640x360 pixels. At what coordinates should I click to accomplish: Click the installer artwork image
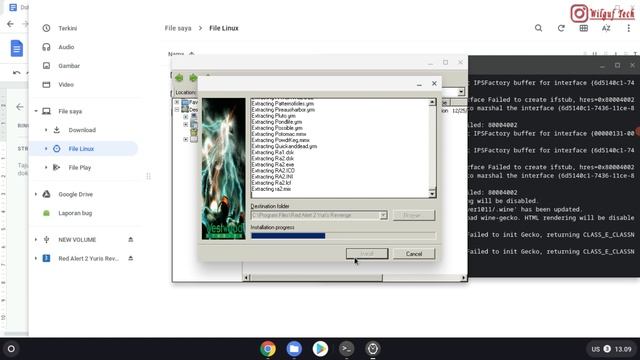click(x=224, y=169)
